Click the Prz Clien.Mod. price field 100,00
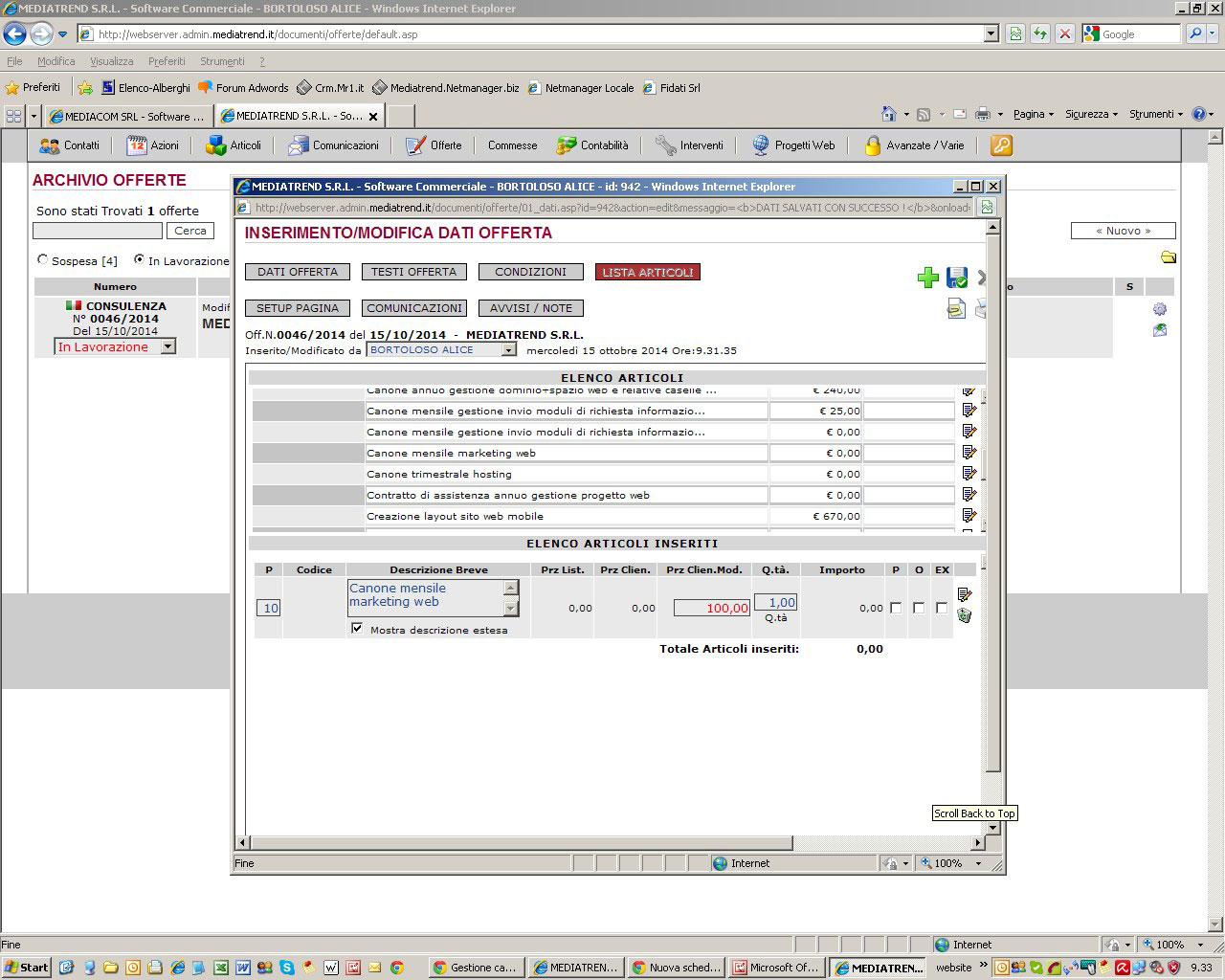The width and height of the screenshot is (1225, 980). 712,608
